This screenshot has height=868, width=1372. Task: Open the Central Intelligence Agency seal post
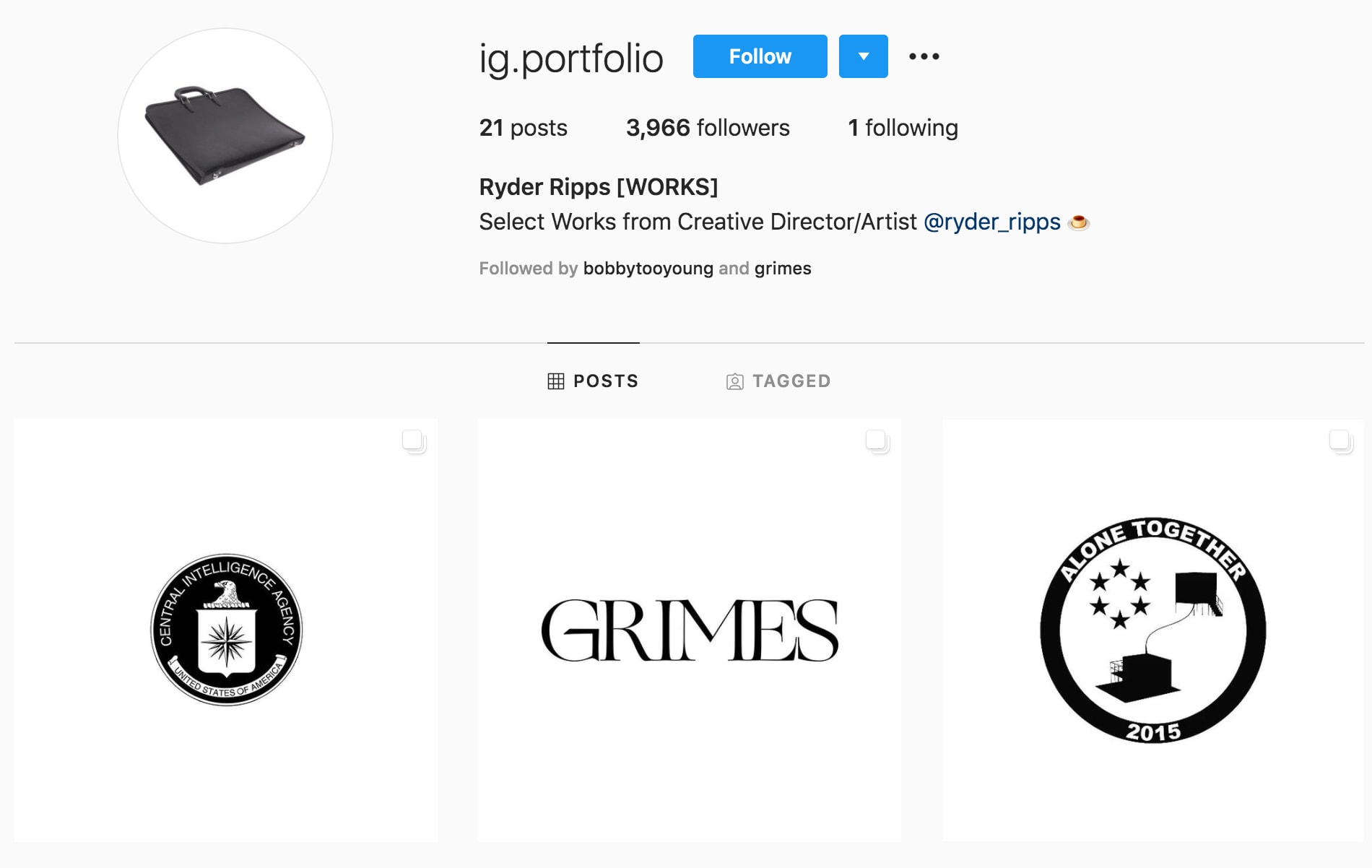pyautogui.click(x=226, y=630)
